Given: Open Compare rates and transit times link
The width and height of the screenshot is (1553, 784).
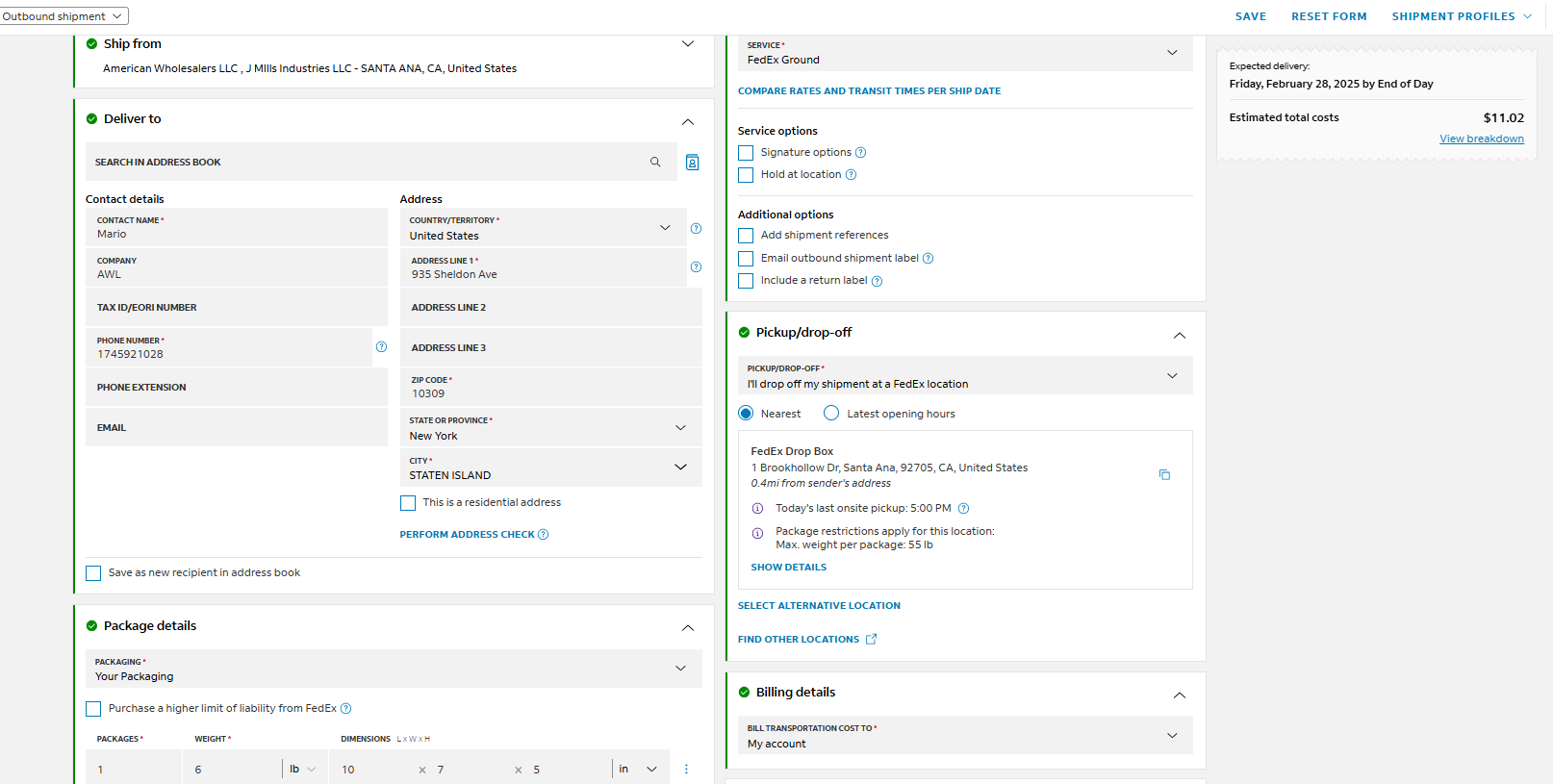Looking at the screenshot, I should [x=869, y=91].
